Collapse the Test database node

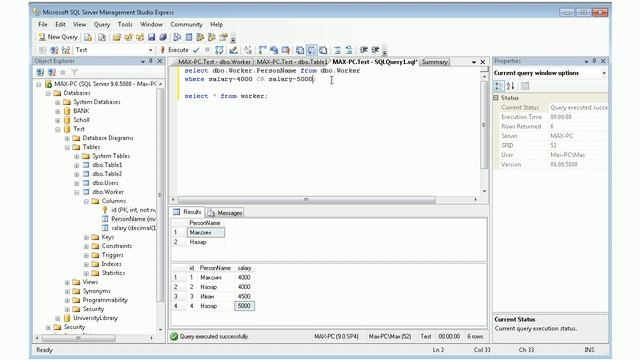pos(58,129)
